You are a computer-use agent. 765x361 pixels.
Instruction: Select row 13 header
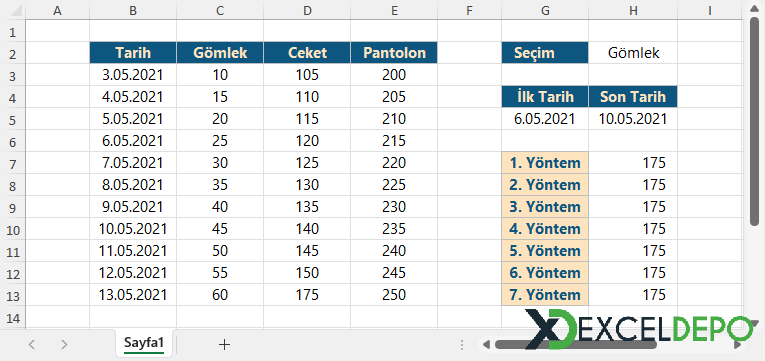[13, 295]
